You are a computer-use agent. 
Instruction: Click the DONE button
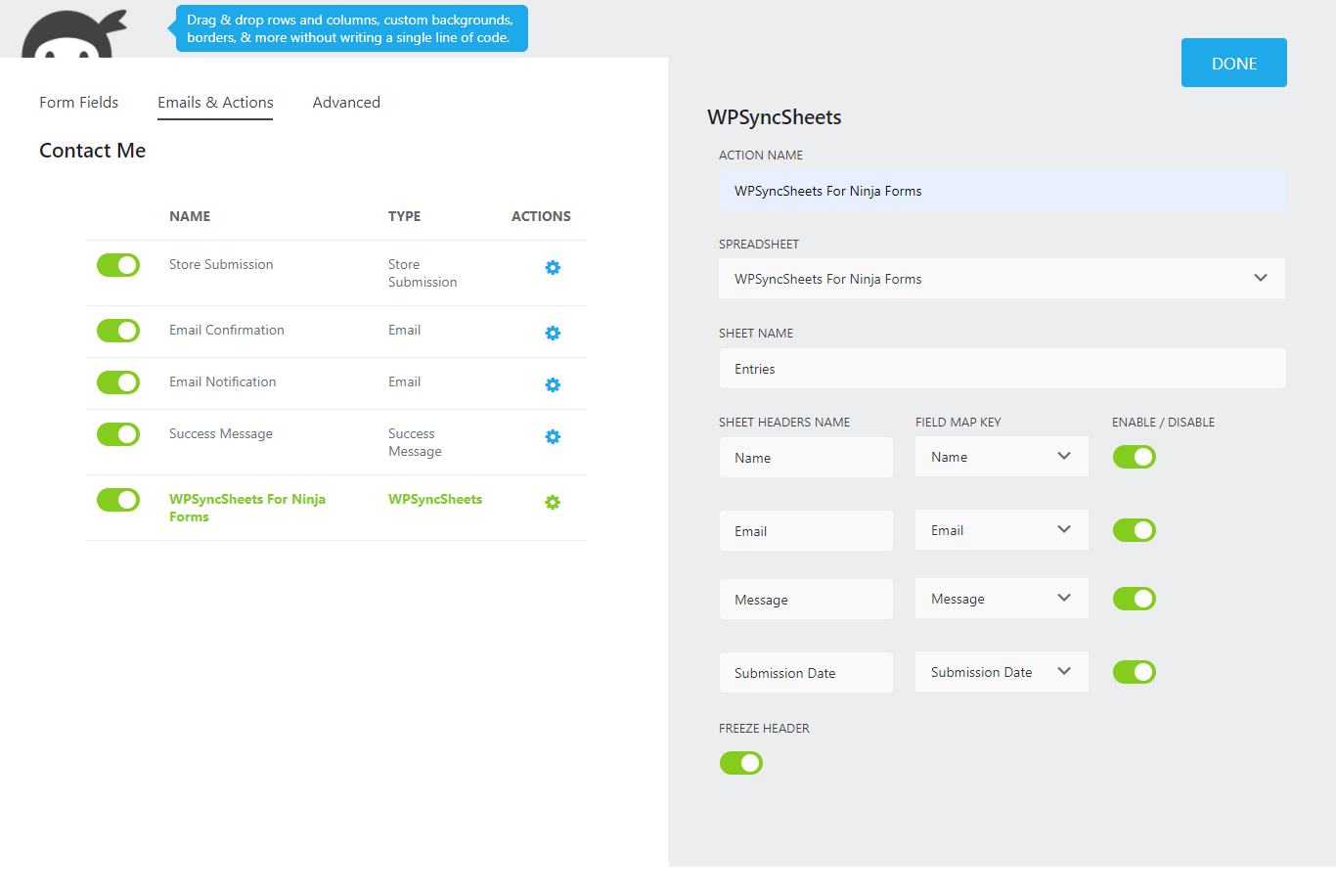(x=1234, y=63)
